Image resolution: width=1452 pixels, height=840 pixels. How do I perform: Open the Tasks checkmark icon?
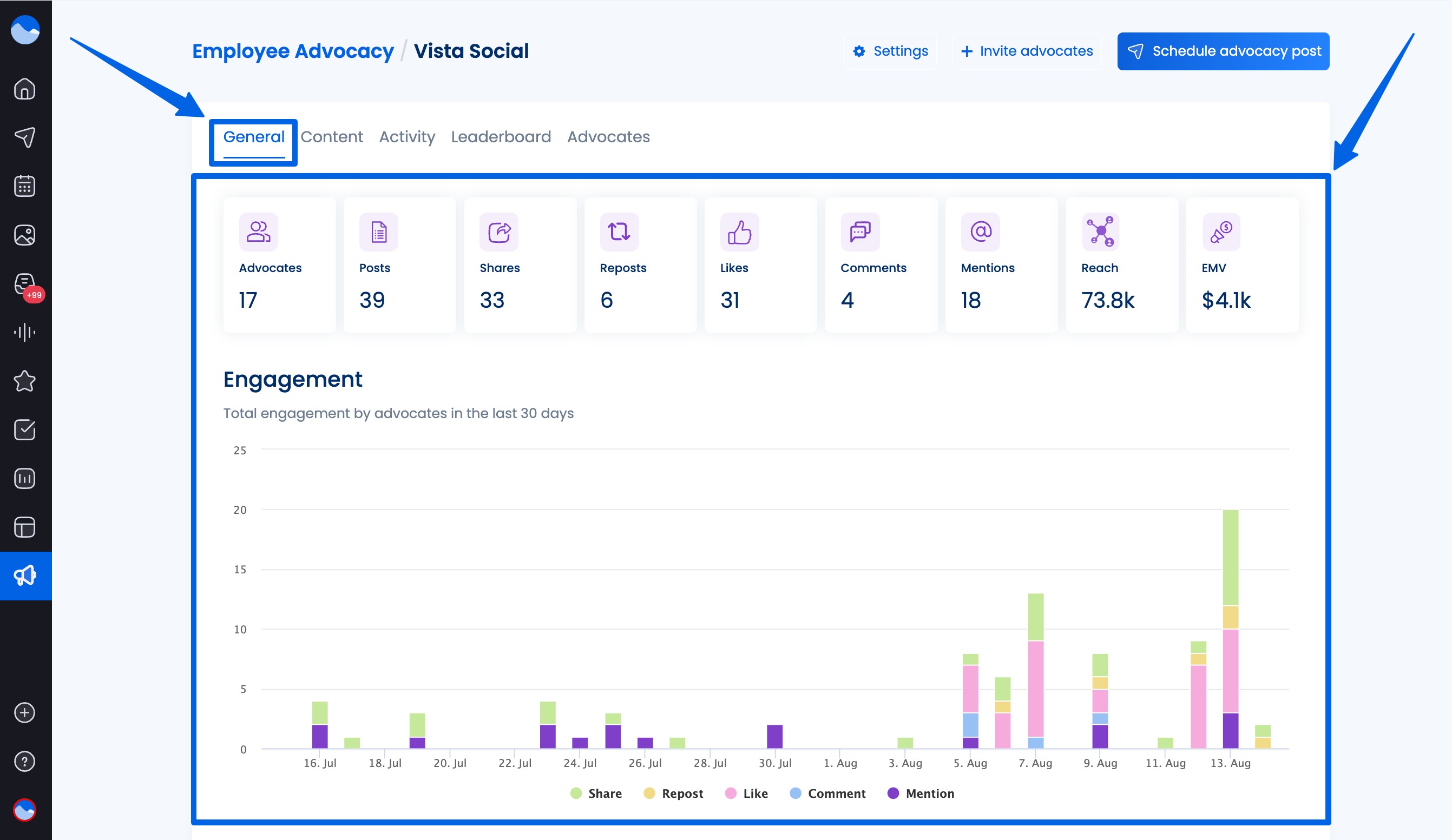[x=25, y=429]
